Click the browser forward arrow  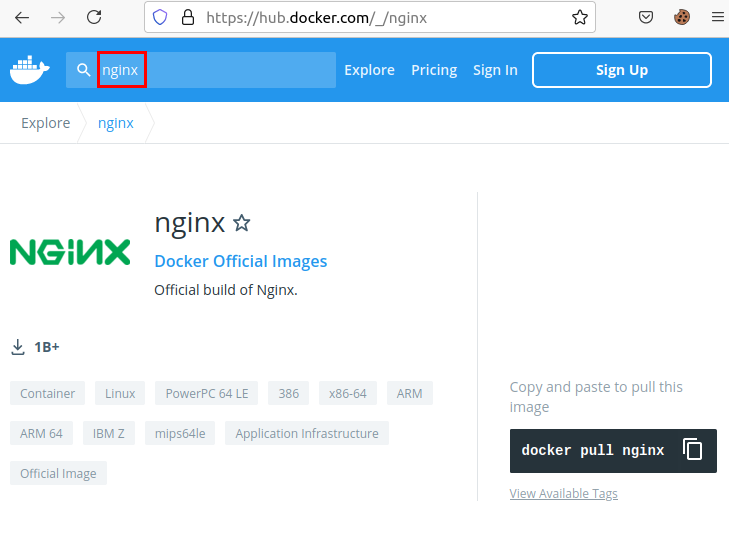(x=58, y=18)
